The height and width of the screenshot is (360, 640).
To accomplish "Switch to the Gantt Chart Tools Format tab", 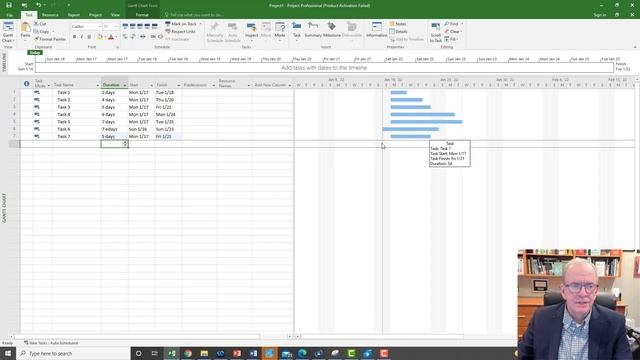I will click(142, 15).
